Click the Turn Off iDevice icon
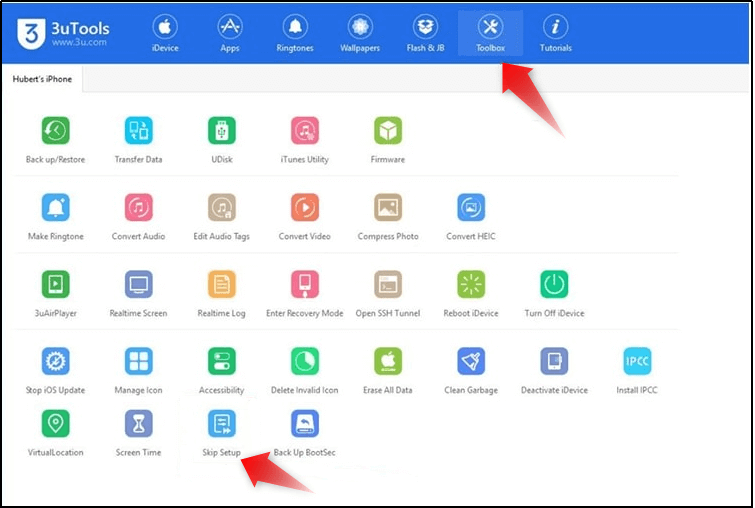This screenshot has height=508, width=755. click(x=554, y=284)
